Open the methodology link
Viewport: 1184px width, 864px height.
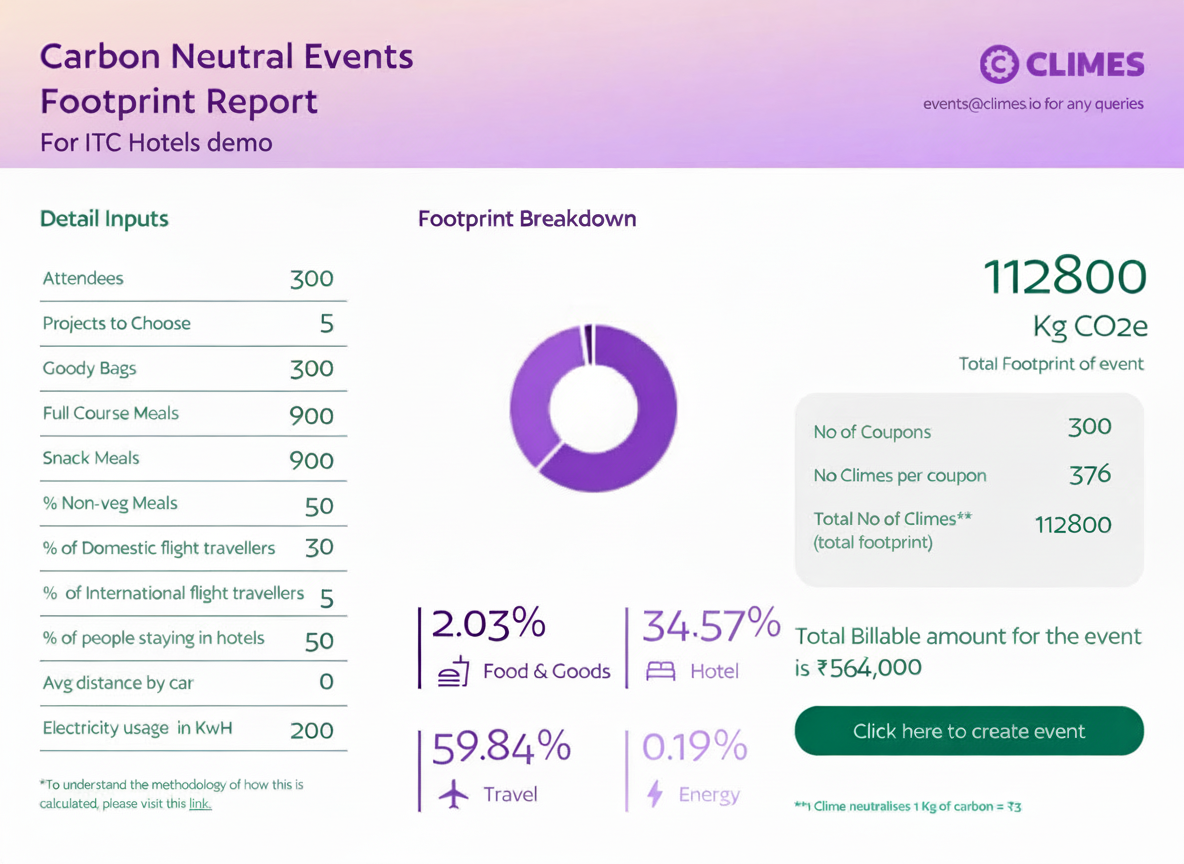[200, 804]
